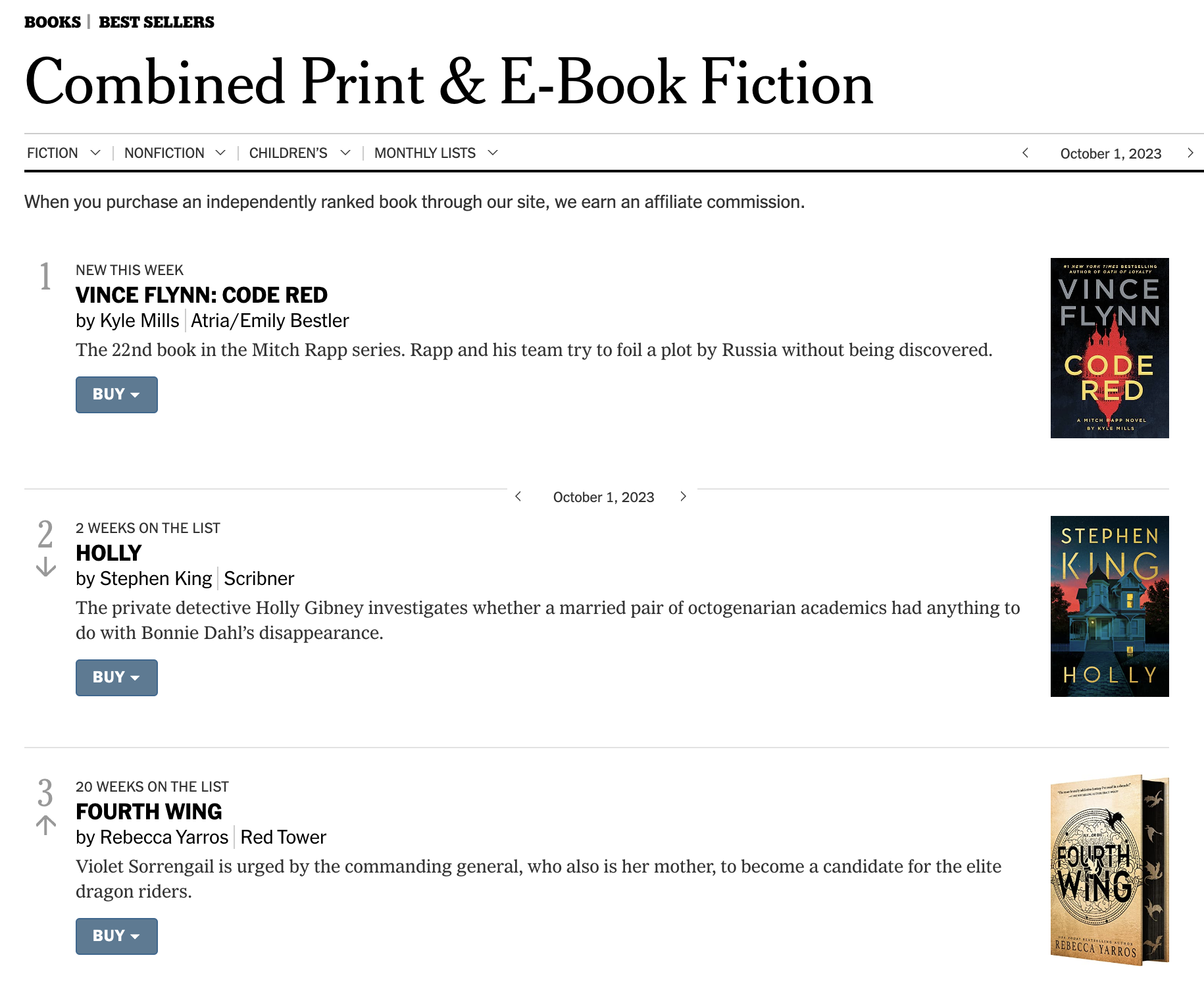
Task: Click the Fourth Wing book cover
Action: point(1109,870)
